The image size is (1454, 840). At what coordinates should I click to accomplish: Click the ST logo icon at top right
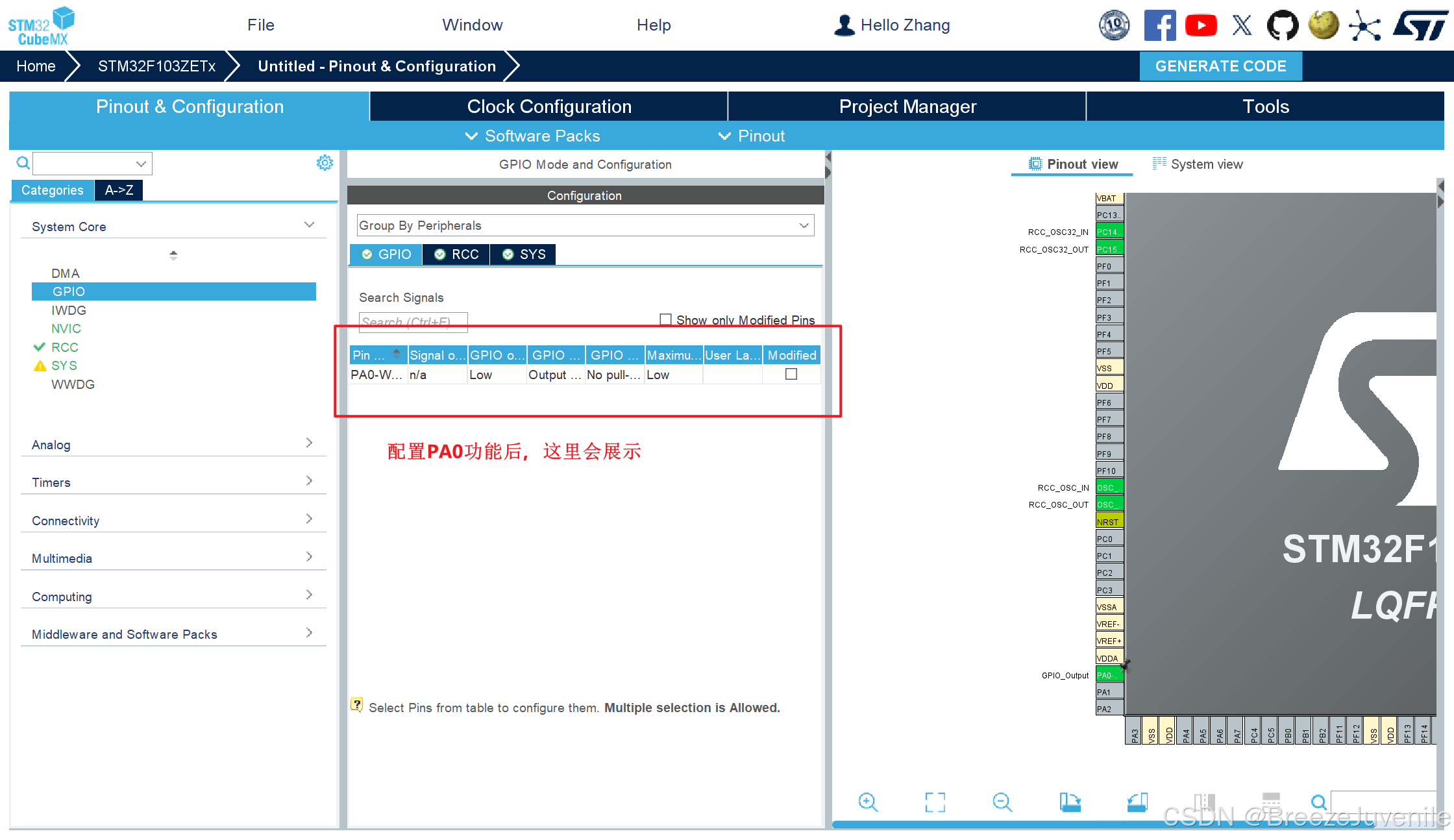(x=1420, y=25)
